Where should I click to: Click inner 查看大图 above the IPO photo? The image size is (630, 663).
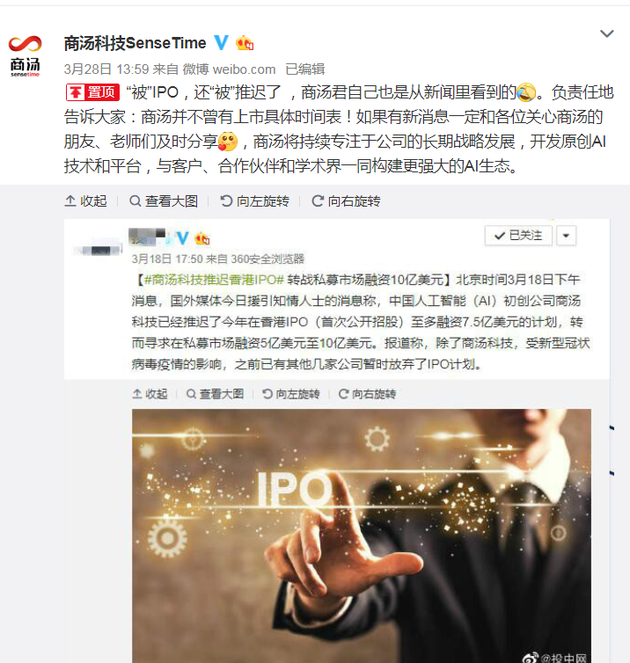215,394
